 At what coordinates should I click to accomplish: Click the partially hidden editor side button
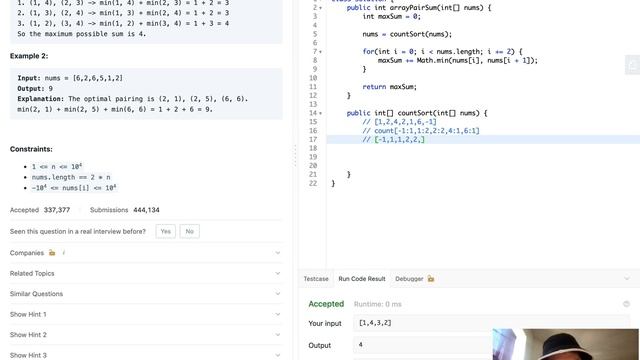[632, 64]
